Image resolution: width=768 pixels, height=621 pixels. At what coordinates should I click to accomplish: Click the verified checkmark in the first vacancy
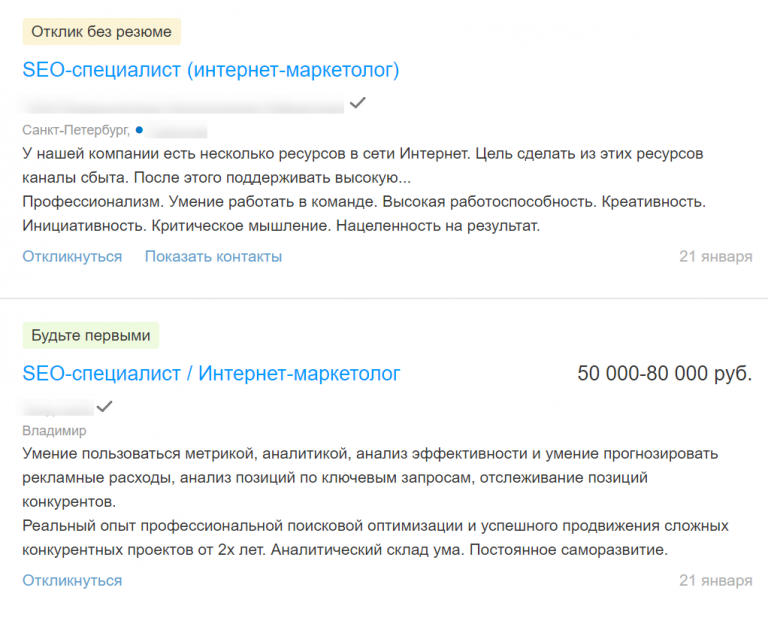pos(358,102)
